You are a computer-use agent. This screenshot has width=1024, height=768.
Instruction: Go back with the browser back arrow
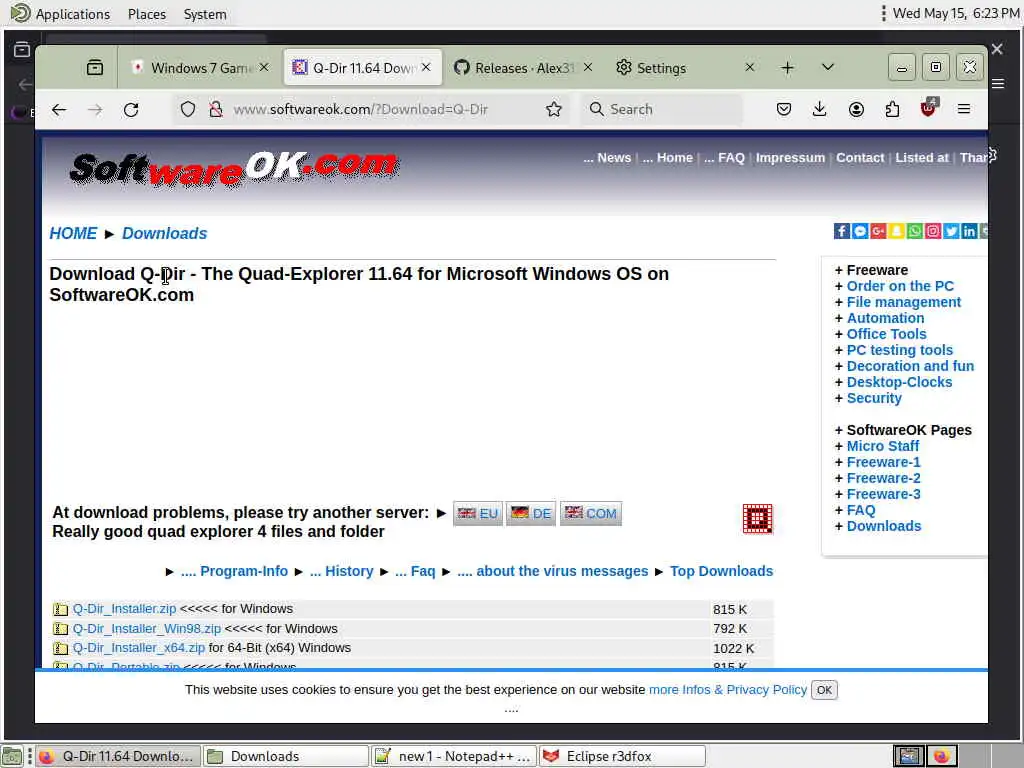click(59, 110)
